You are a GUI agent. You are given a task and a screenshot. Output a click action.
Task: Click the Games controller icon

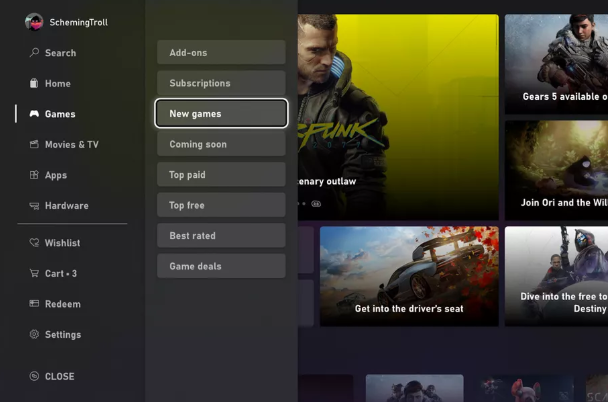[34, 114]
